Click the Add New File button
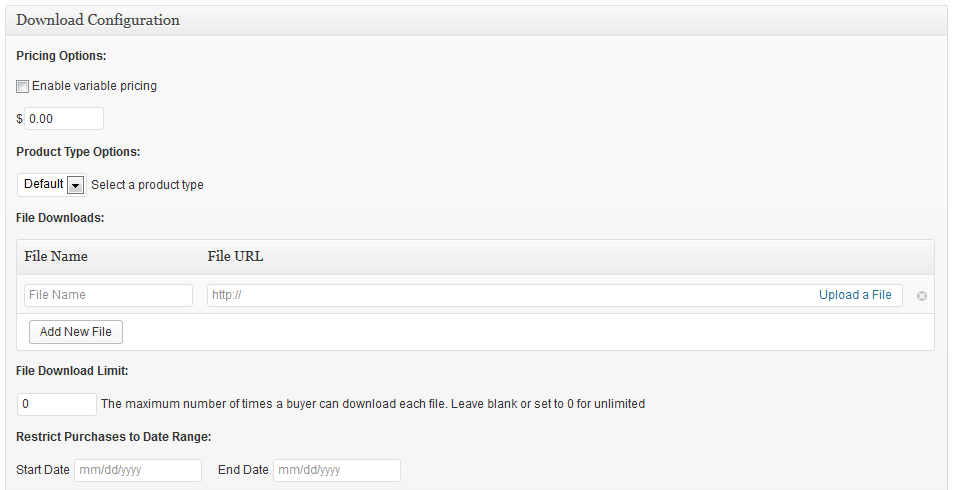Image resolution: width=955 pixels, height=490 pixels. tap(76, 332)
